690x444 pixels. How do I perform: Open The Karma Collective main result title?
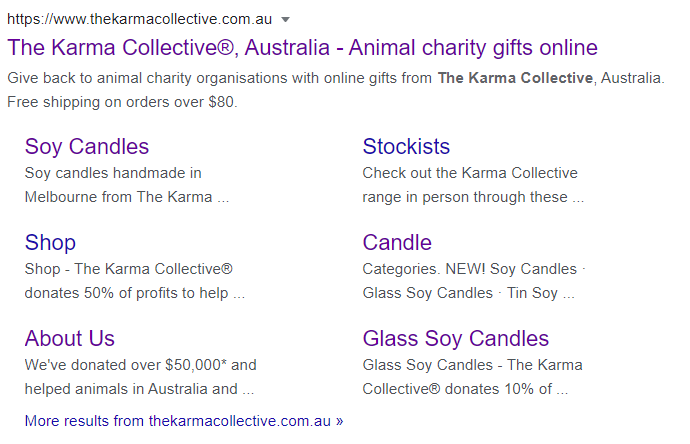click(302, 47)
